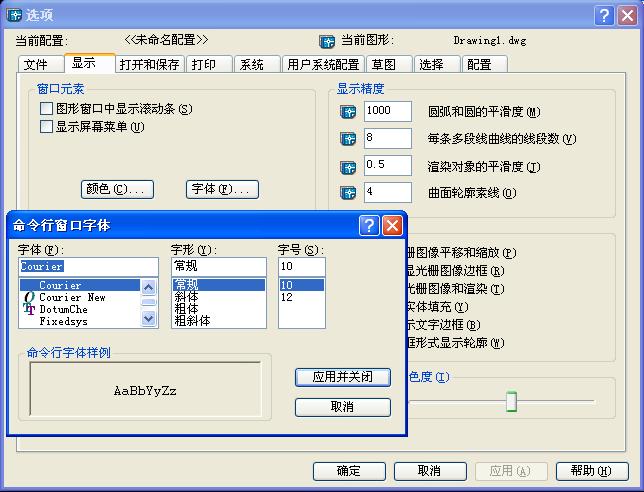Click drawing icon beside 渲染对象的平滑度 field
Image resolution: width=644 pixels, height=492 pixels.
click(x=348, y=167)
